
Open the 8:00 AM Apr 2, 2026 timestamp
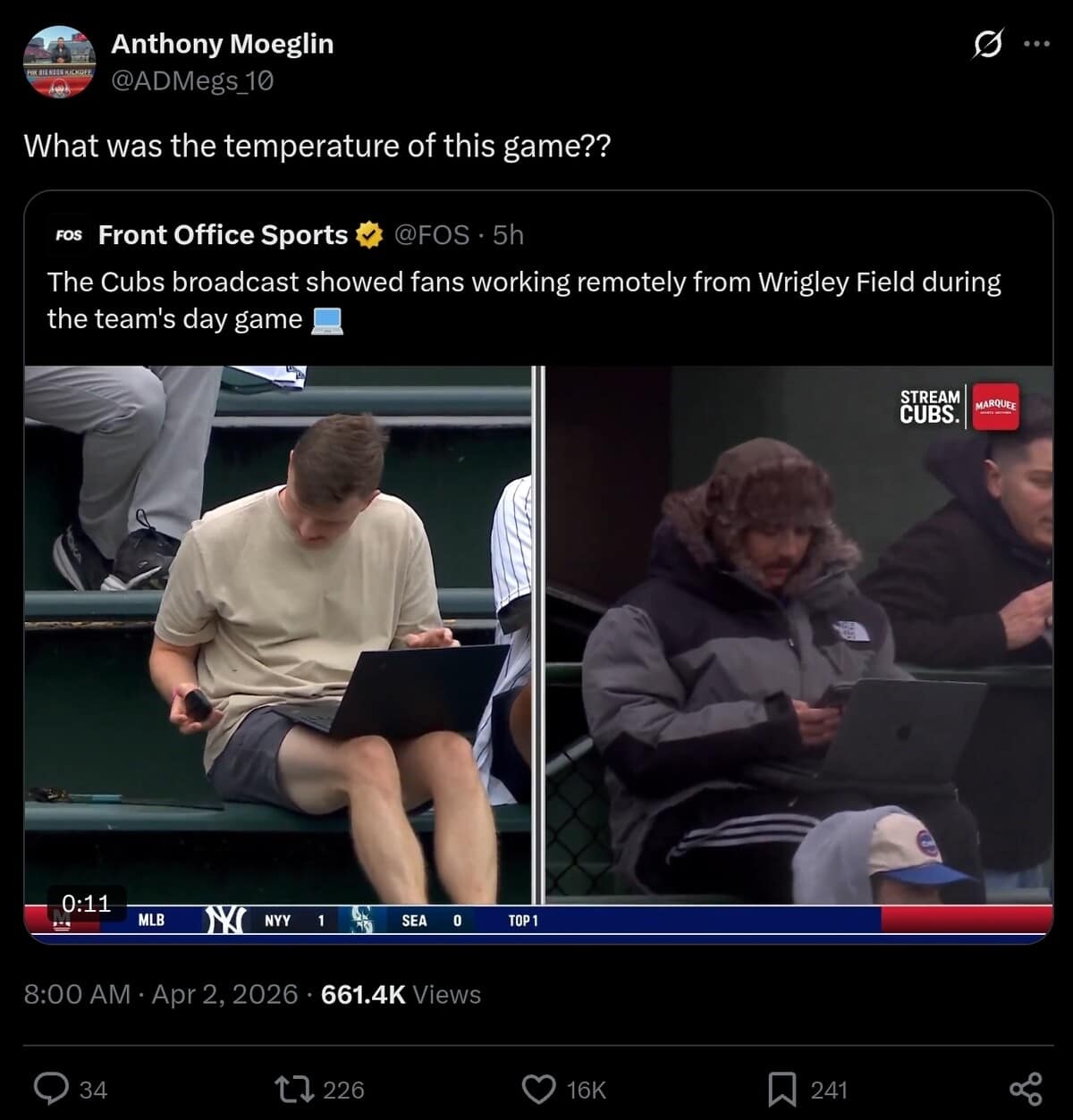[161, 994]
